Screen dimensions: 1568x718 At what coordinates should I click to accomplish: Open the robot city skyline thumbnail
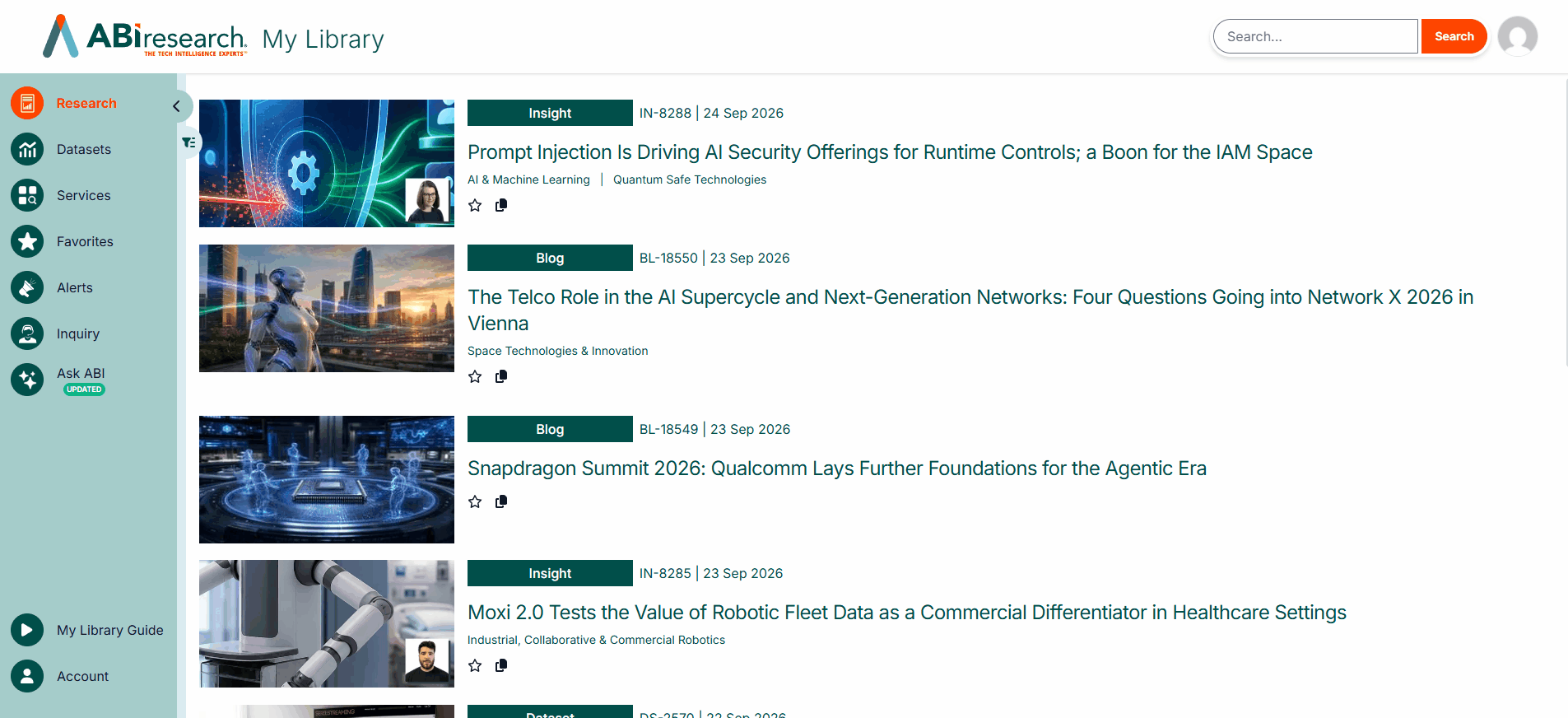pyautogui.click(x=327, y=308)
